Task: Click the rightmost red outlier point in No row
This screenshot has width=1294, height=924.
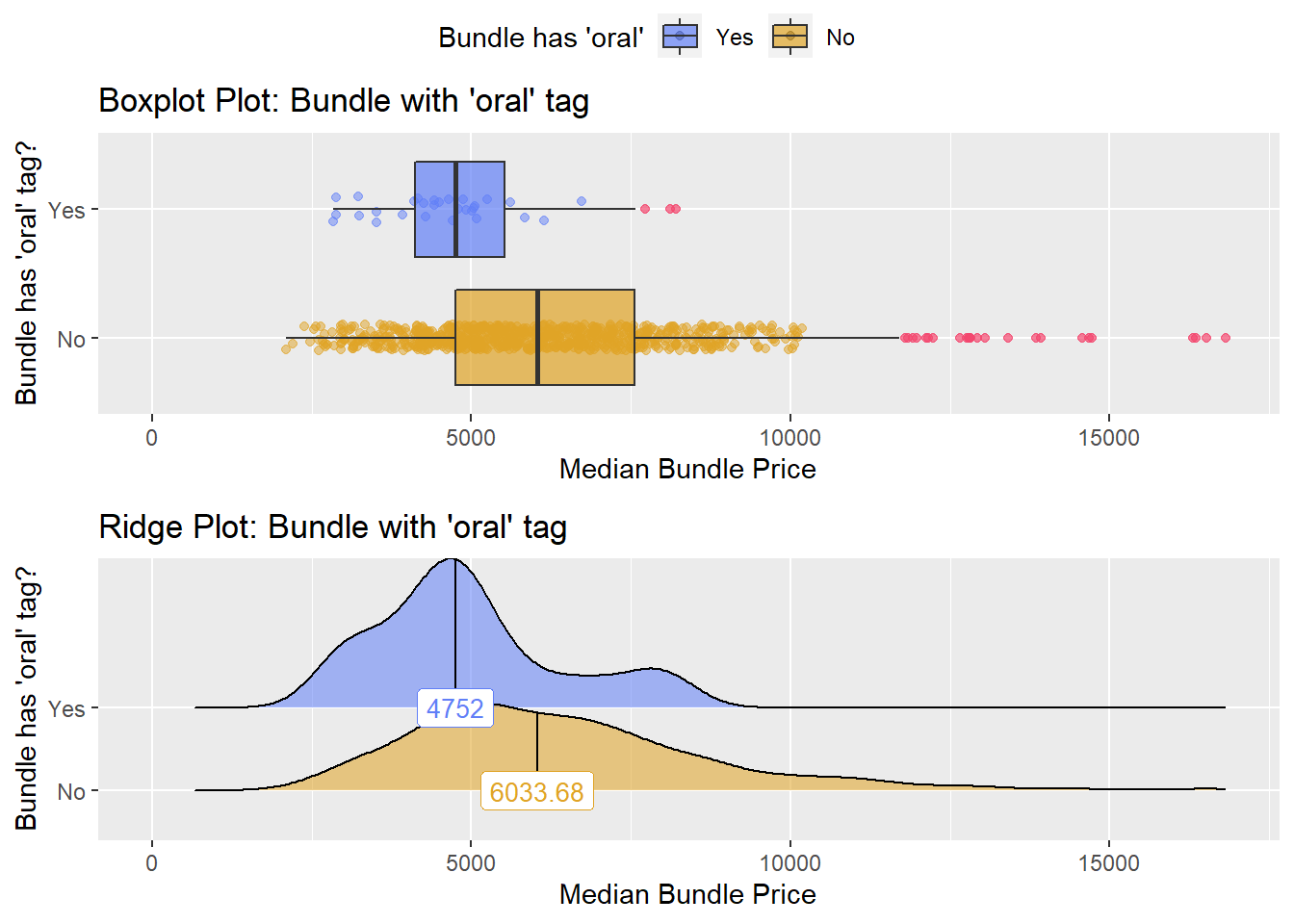Action: click(x=1226, y=338)
